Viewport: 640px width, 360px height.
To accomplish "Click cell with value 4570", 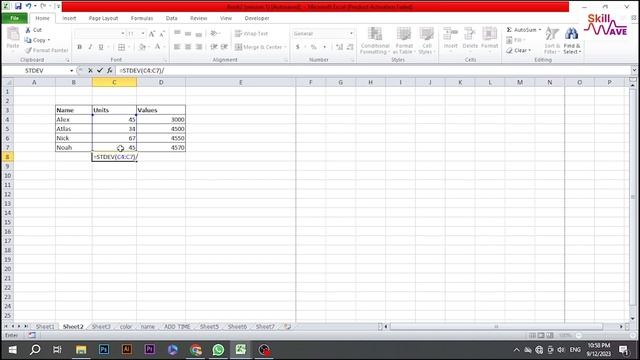I will tap(161, 147).
